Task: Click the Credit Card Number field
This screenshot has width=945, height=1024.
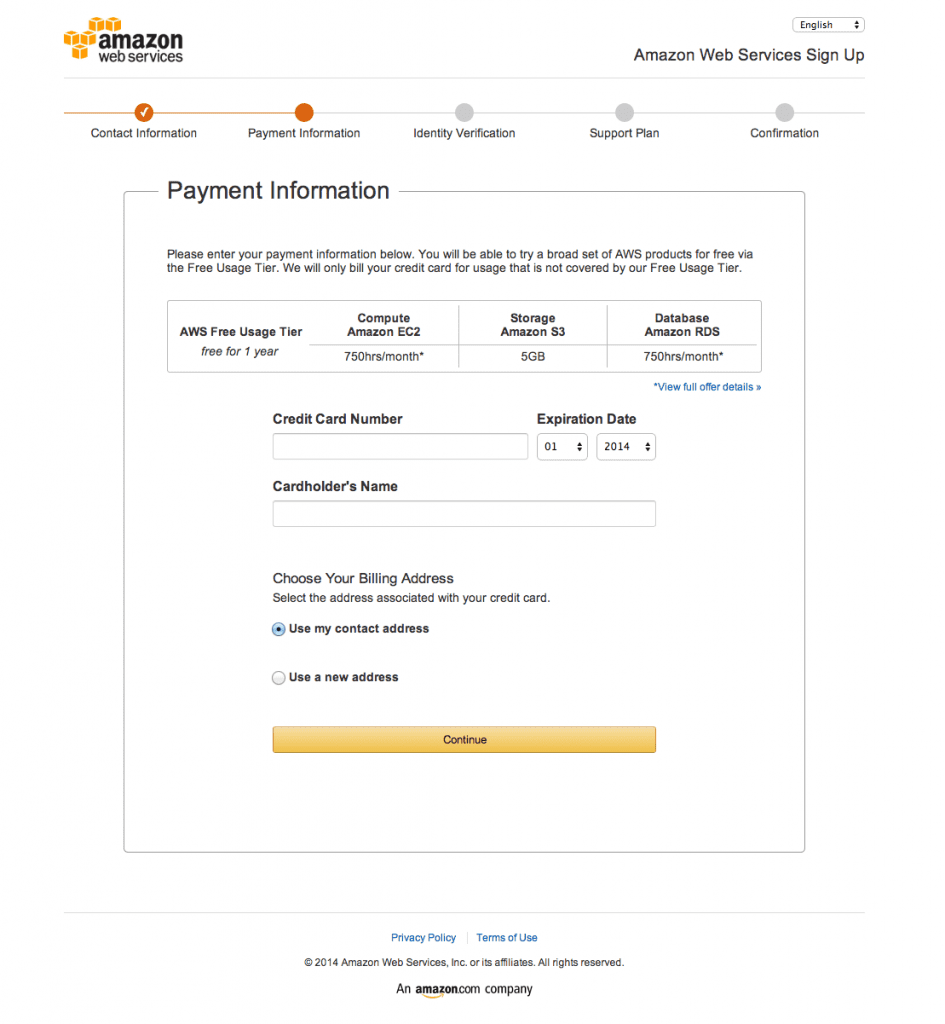Action: click(400, 446)
